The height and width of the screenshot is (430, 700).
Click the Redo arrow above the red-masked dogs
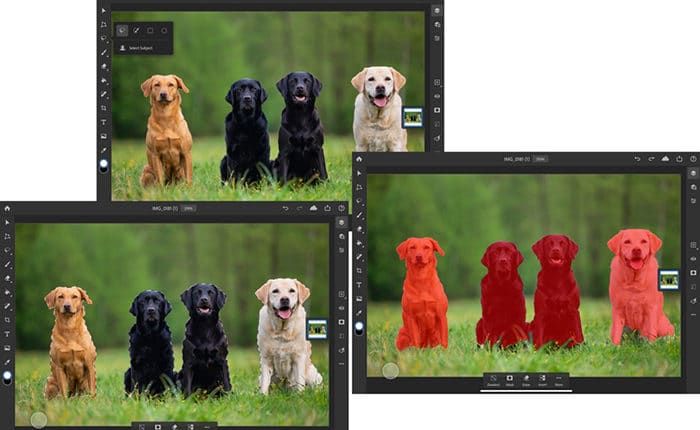pos(651,159)
